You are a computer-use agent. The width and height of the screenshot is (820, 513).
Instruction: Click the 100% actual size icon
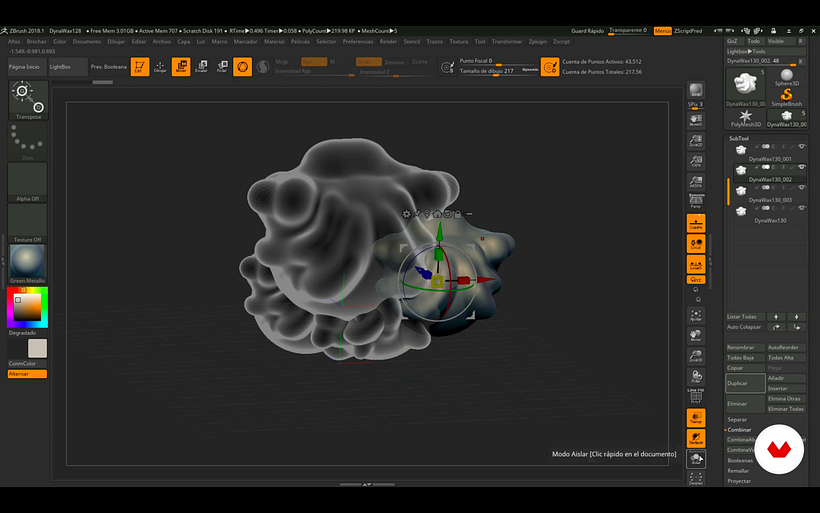click(x=696, y=161)
